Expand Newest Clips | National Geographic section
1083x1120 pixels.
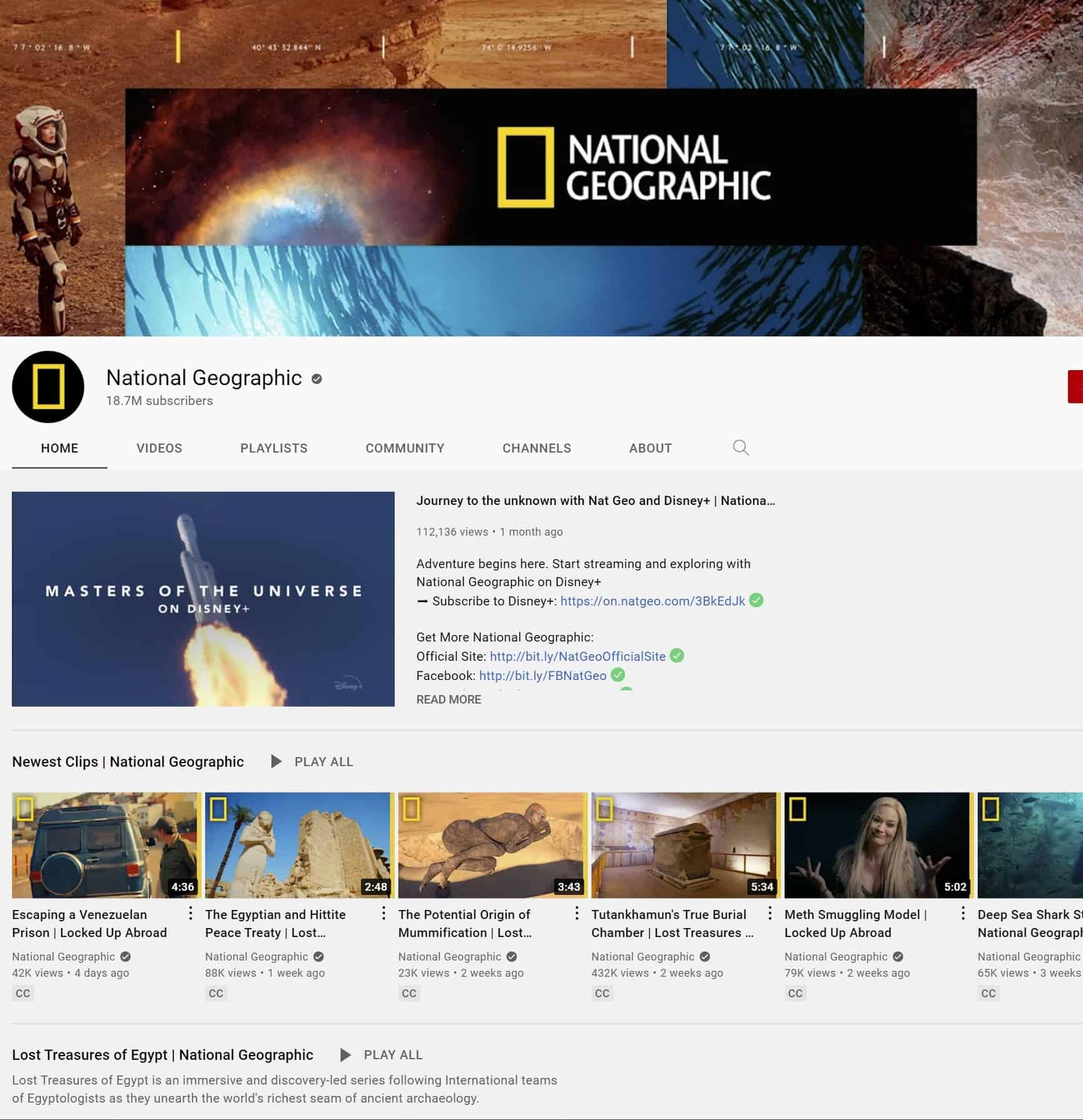click(127, 761)
